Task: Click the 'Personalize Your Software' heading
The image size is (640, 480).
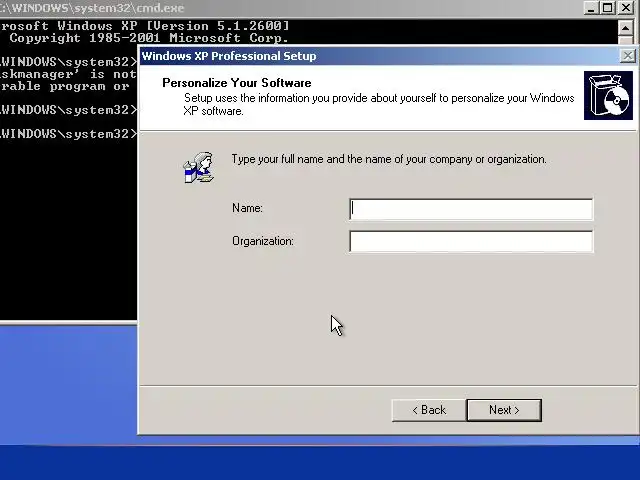Action: click(x=237, y=83)
